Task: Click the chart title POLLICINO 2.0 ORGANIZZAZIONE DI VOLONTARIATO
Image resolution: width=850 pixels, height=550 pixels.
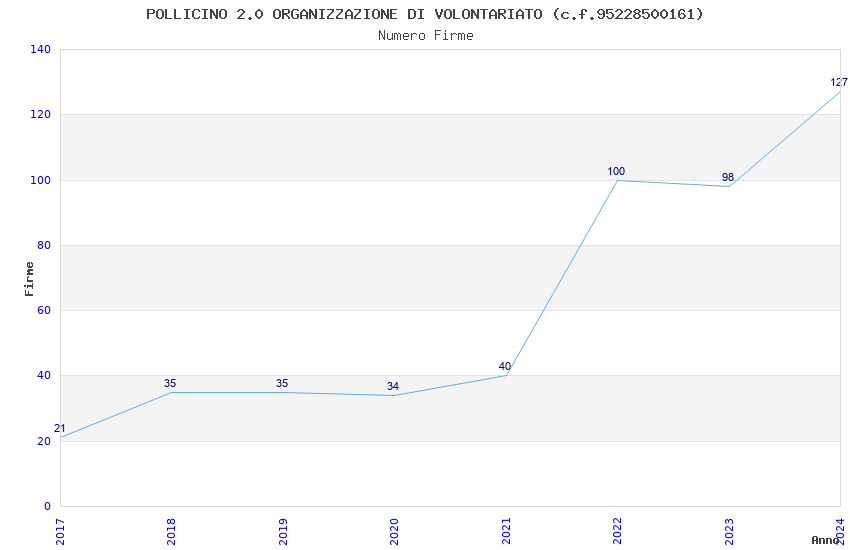Action: tap(425, 14)
